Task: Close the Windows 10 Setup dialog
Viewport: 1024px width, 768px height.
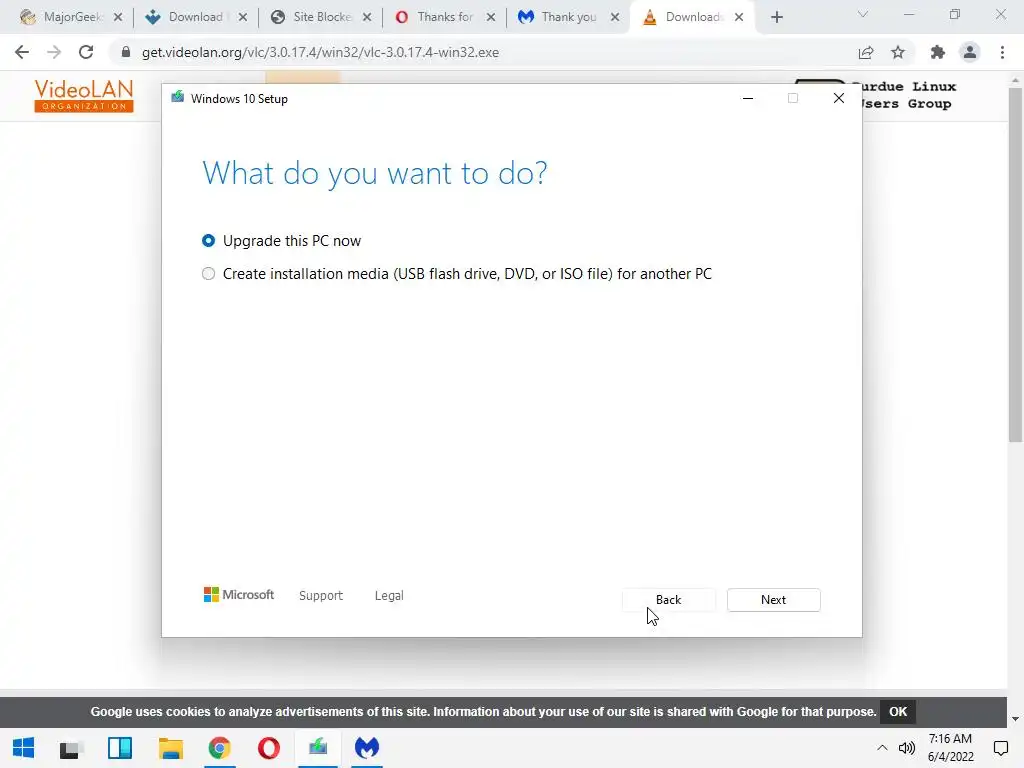Action: (839, 98)
